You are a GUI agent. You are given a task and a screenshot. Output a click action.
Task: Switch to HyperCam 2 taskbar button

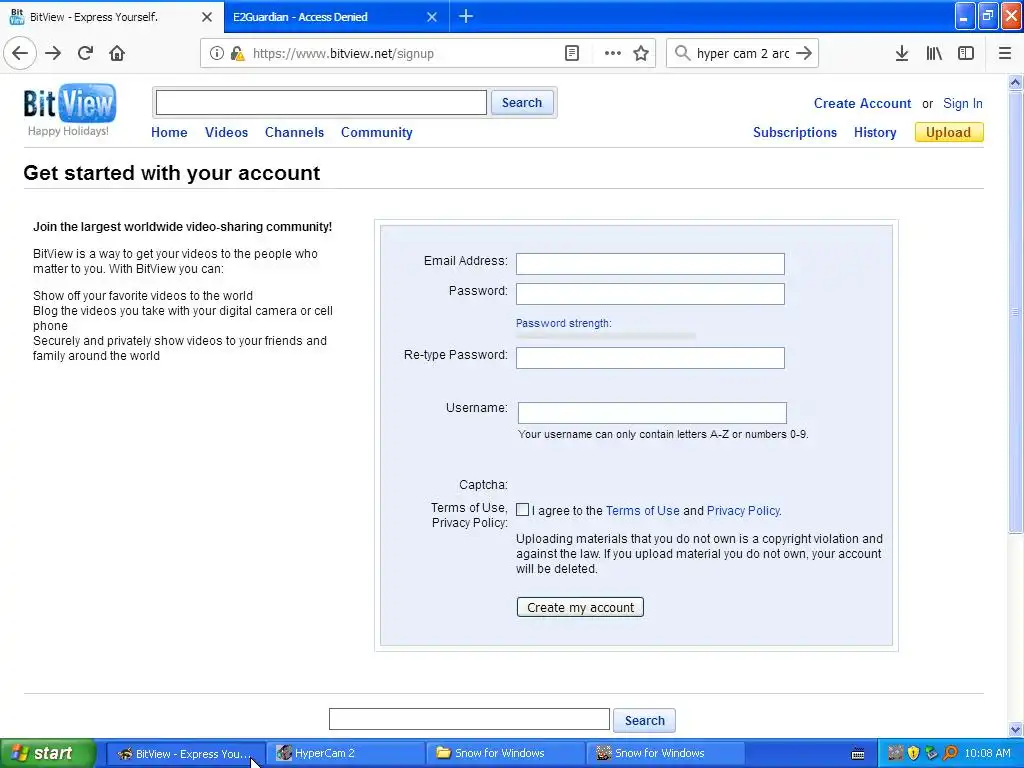coord(345,754)
